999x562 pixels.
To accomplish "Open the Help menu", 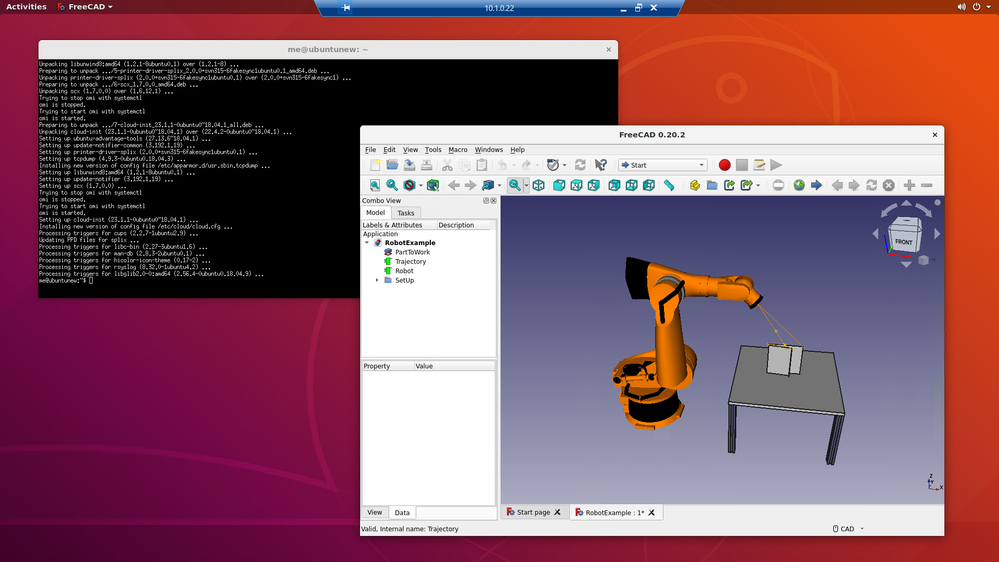I will (517, 150).
